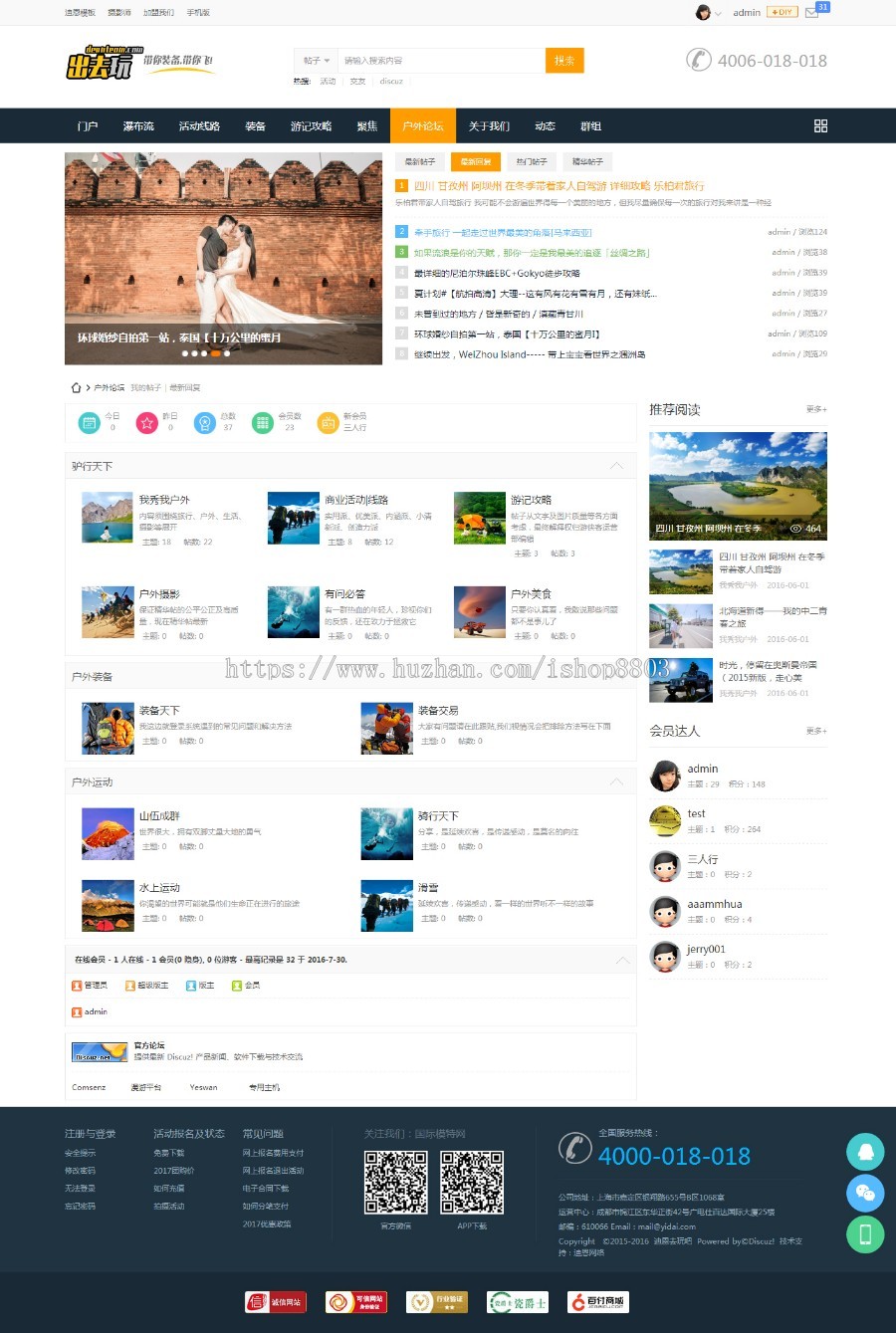Open member test profile avatar
896x1333 pixels.
click(x=665, y=821)
